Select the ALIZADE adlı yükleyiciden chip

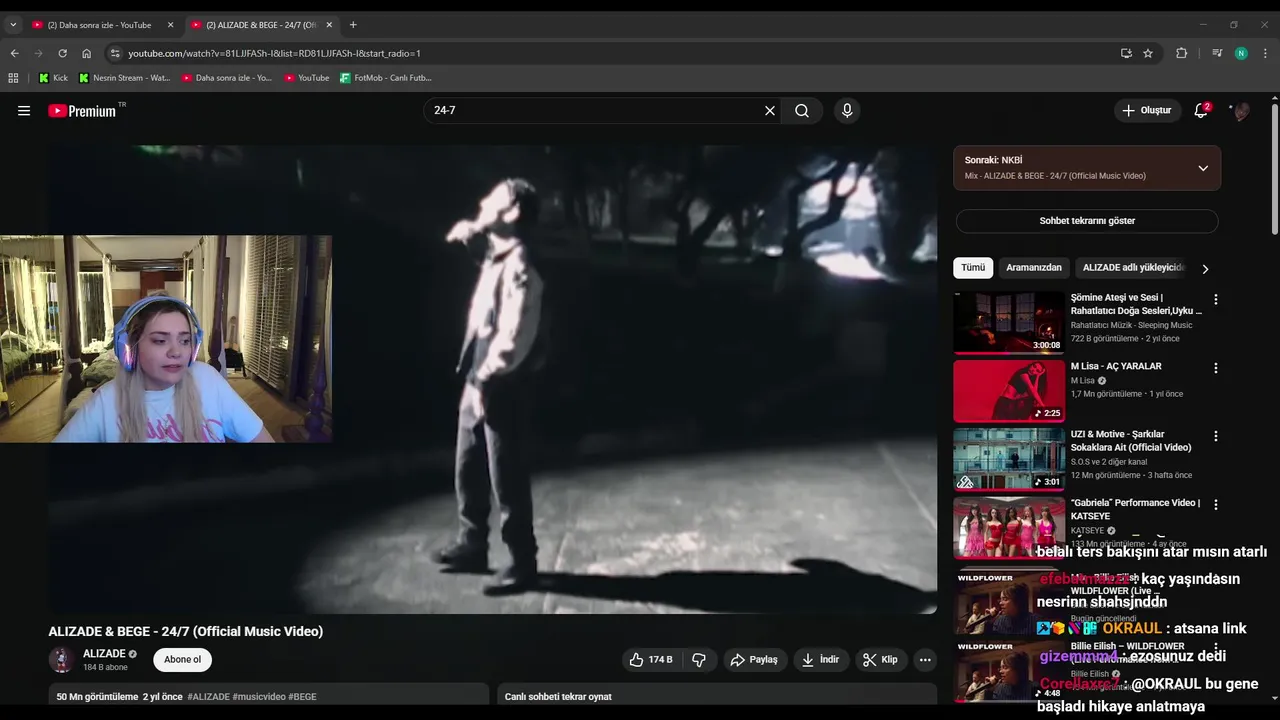(x=1133, y=268)
